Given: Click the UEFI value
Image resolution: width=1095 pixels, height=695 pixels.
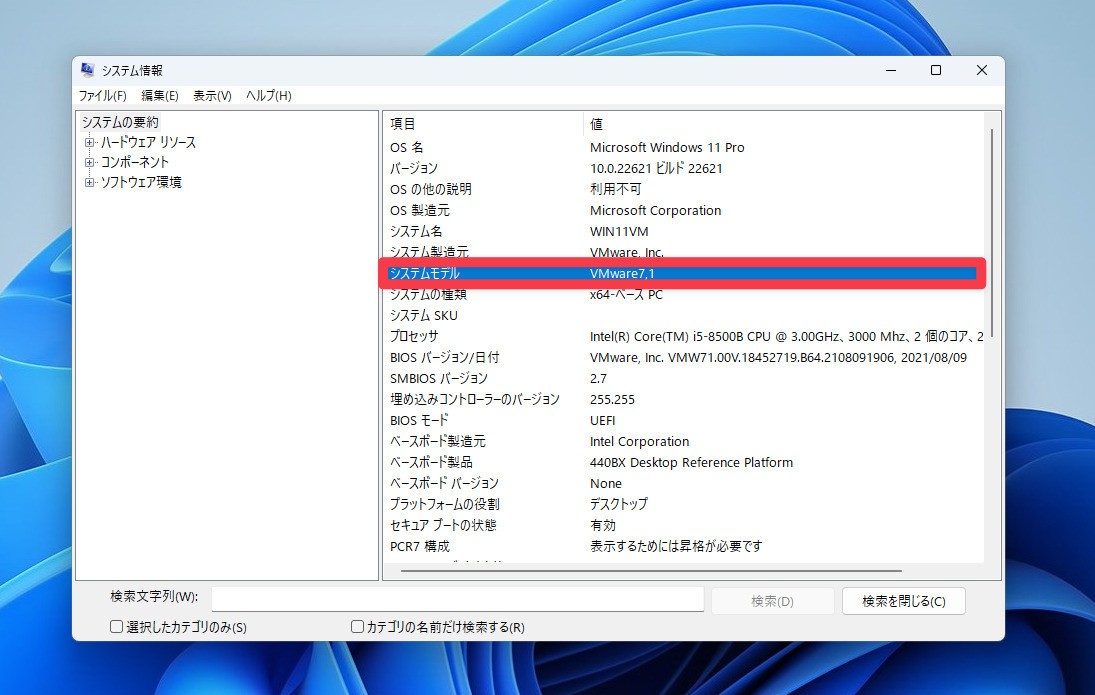Looking at the screenshot, I should 603,420.
